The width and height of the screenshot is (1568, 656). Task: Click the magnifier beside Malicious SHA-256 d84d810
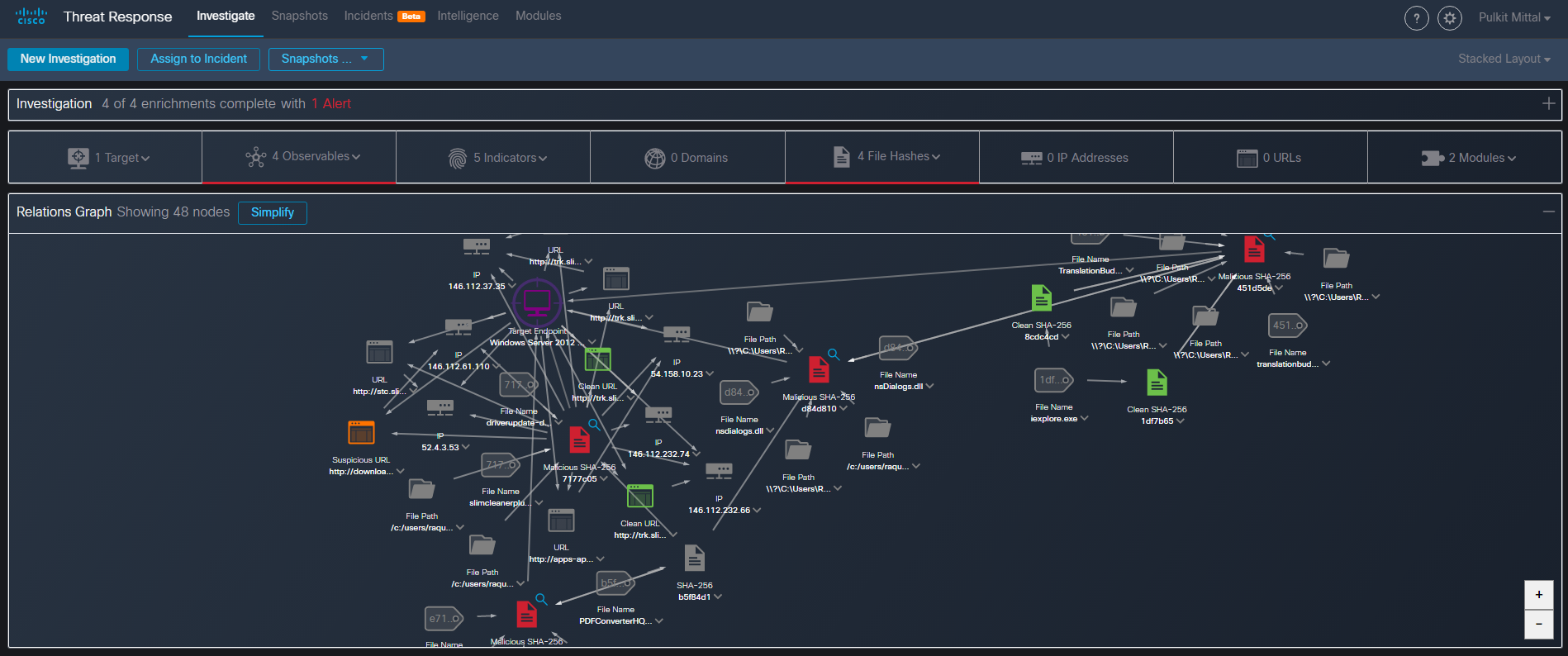[834, 354]
